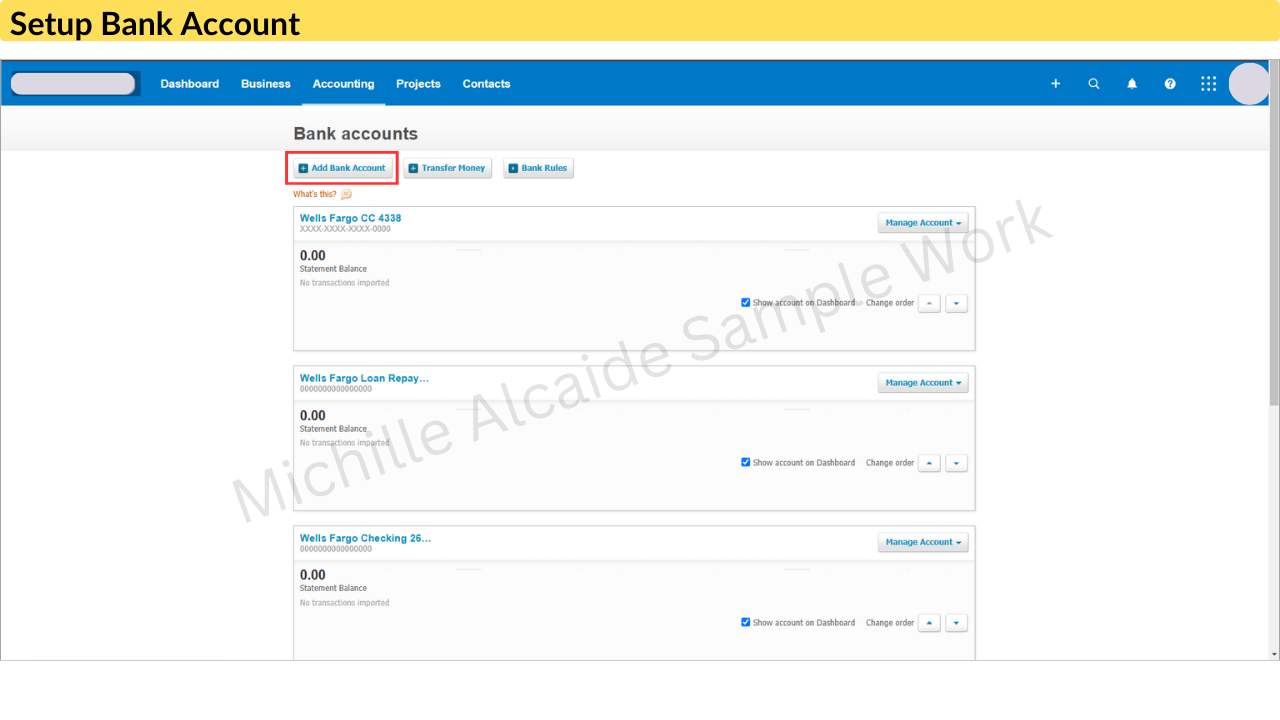The height and width of the screenshot is (720, 1280).
Task: Click the Transfer Money button
Action: pyautogui.click(x=447, y=168)
